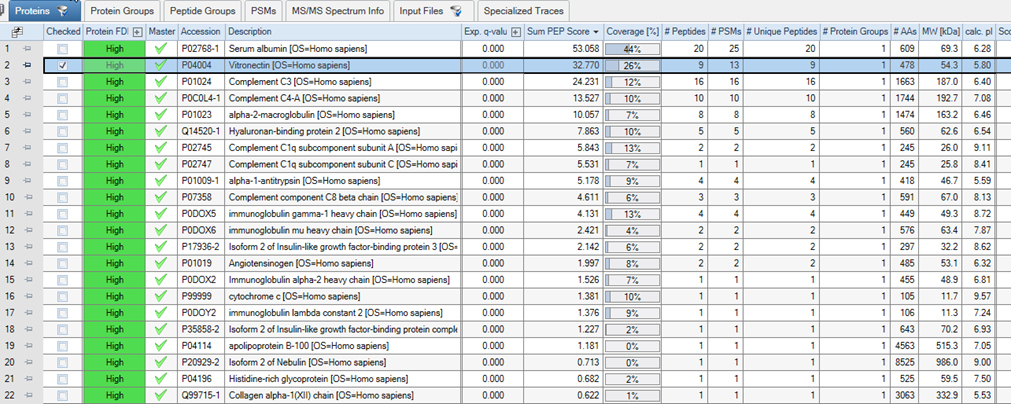
Task: Toggle the Sum PEP Score sort arrow
Action: tap(596, 32)
